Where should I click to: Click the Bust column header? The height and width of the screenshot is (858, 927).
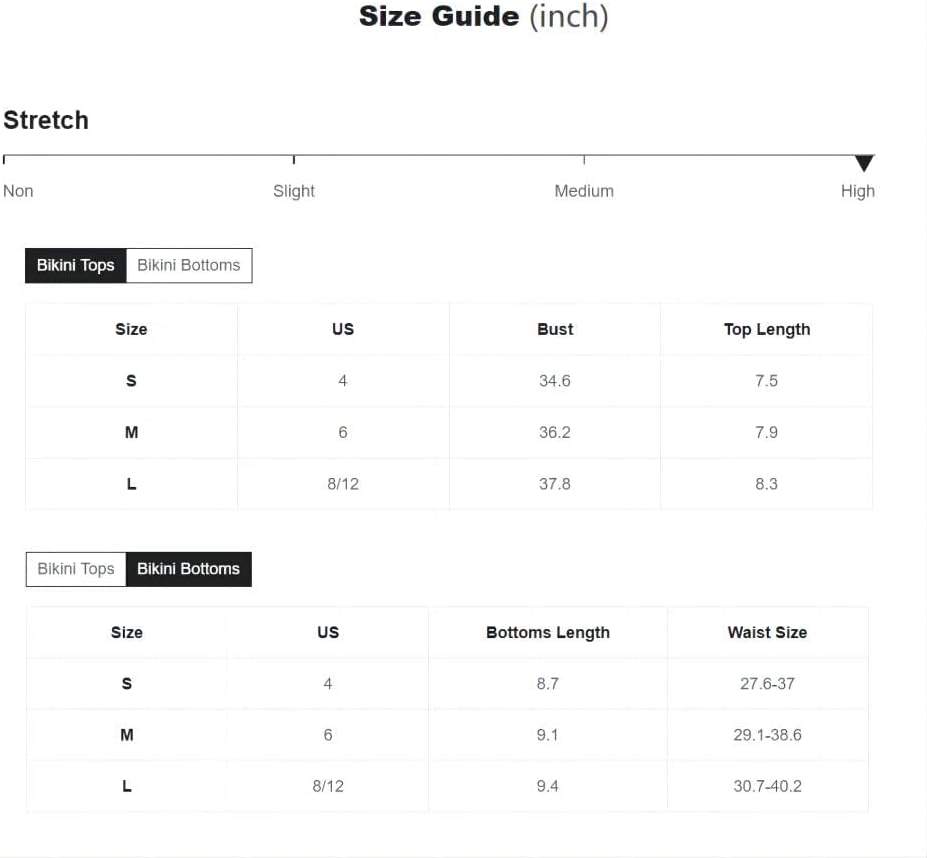[555, 329]
